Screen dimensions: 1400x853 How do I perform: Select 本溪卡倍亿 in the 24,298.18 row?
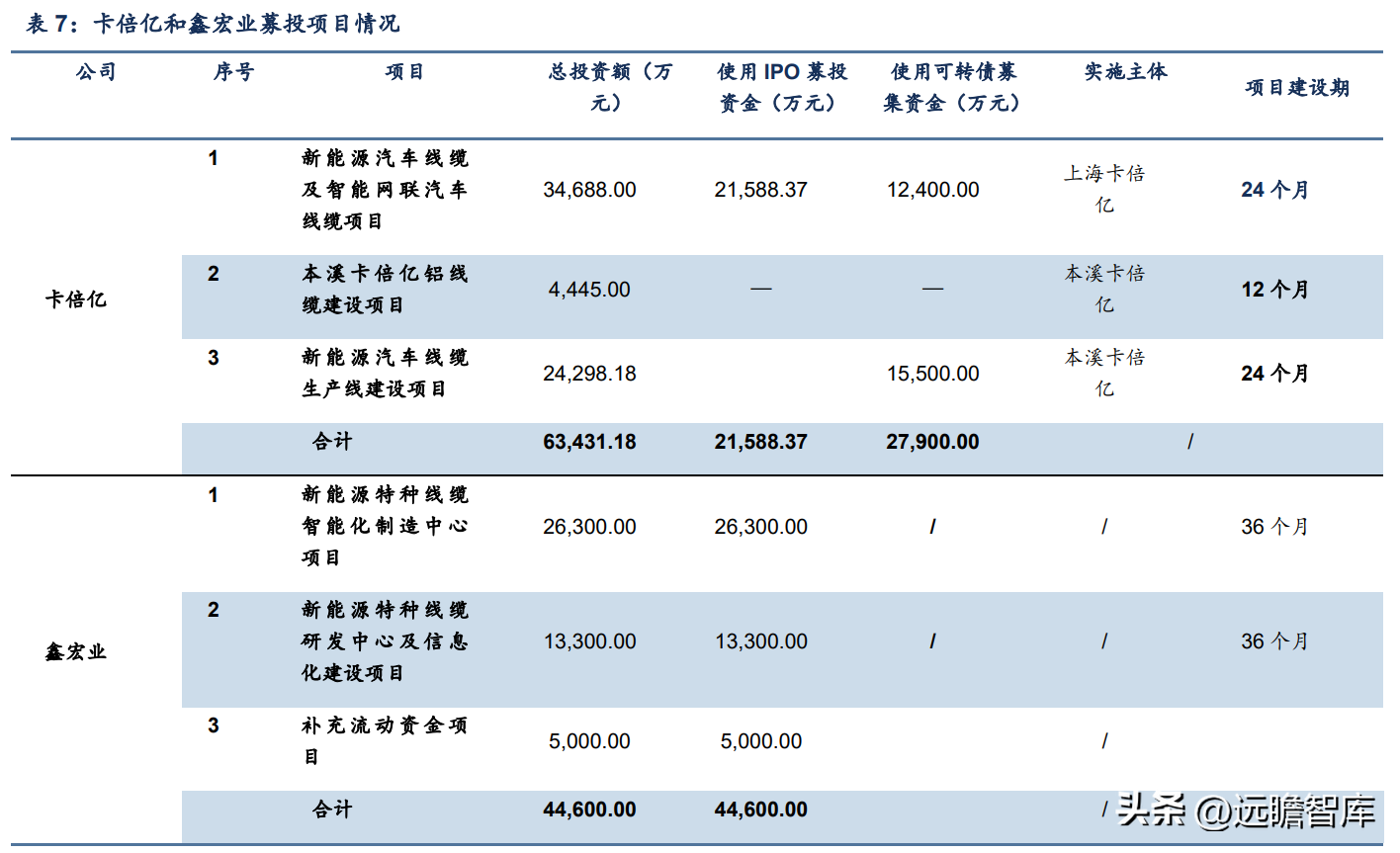[1104, 373]
